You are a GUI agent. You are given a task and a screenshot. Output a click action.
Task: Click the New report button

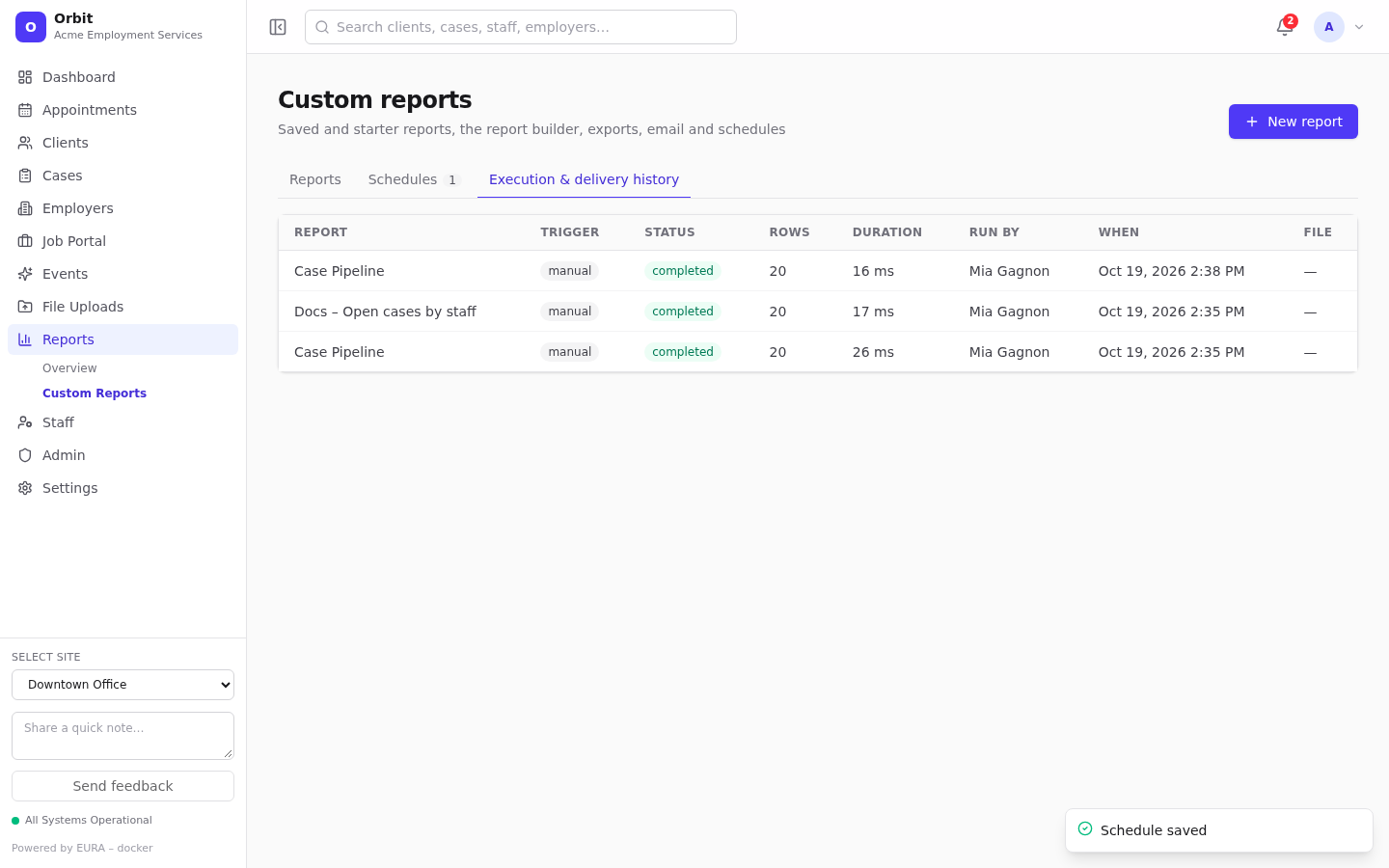coord(1293,122)
